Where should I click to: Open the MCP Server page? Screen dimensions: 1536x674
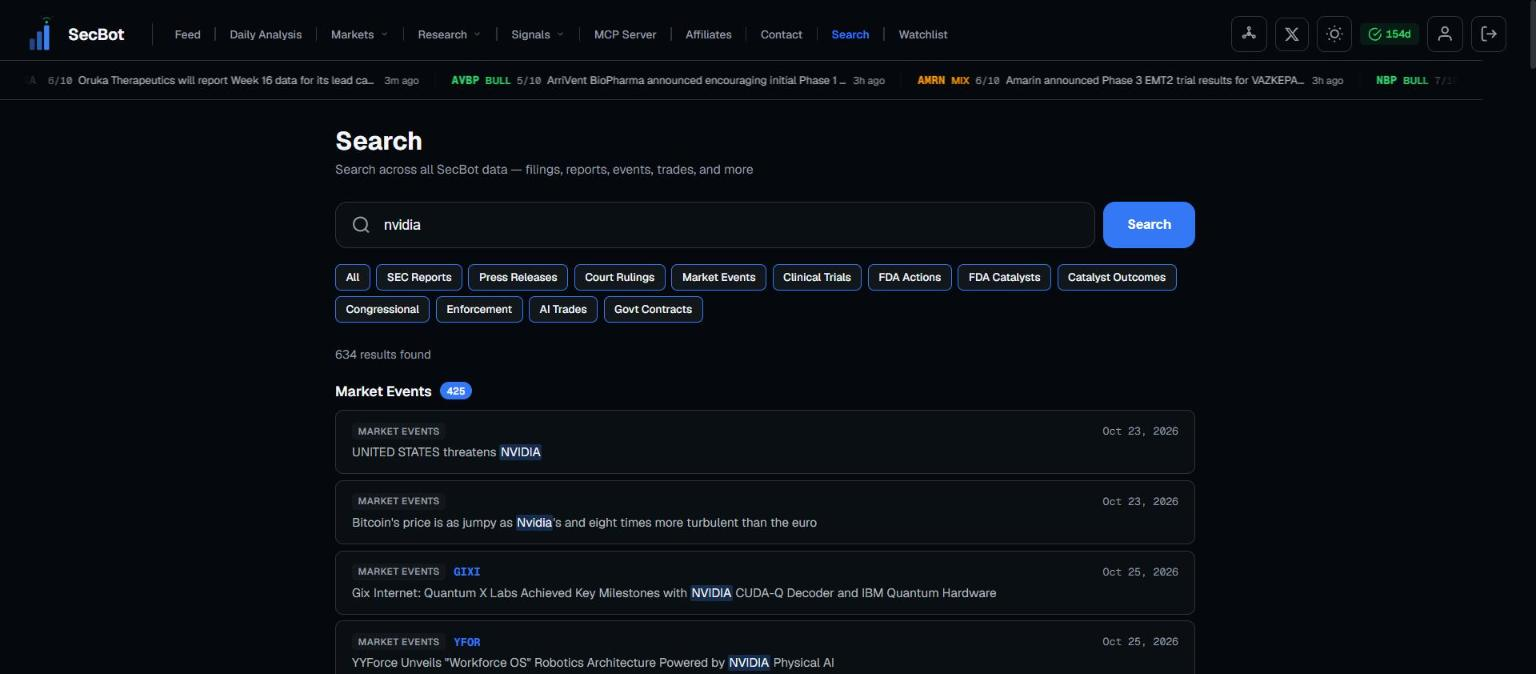click(x=625, y=34)
